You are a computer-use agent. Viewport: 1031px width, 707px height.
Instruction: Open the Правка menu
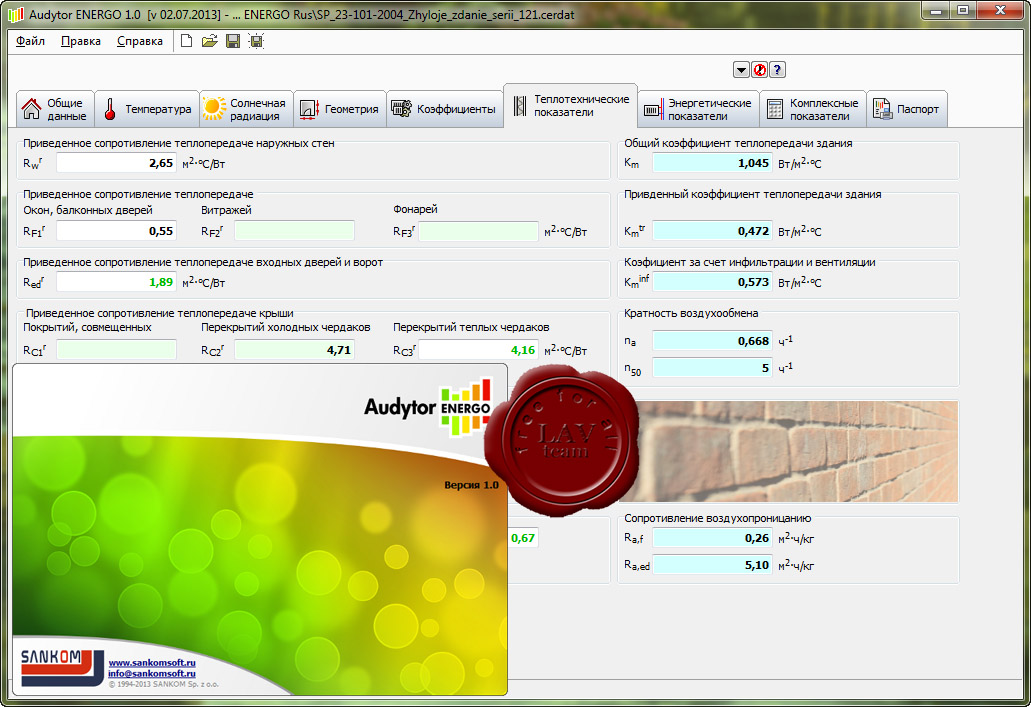81,41
